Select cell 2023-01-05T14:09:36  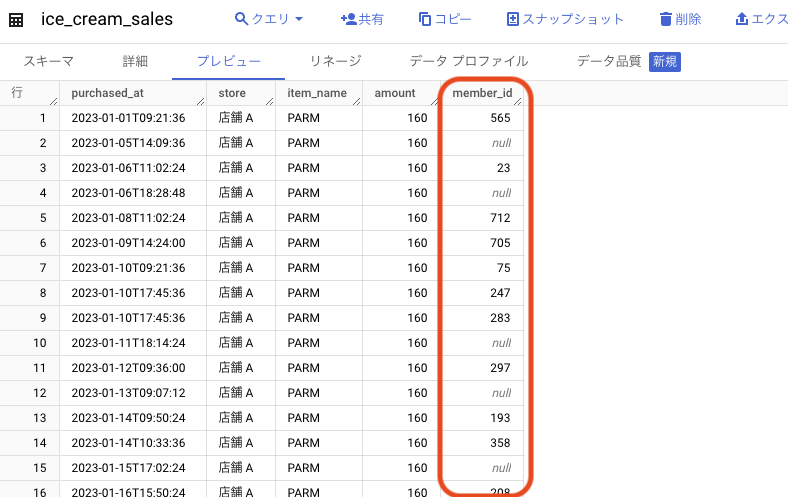coord(128,143)
